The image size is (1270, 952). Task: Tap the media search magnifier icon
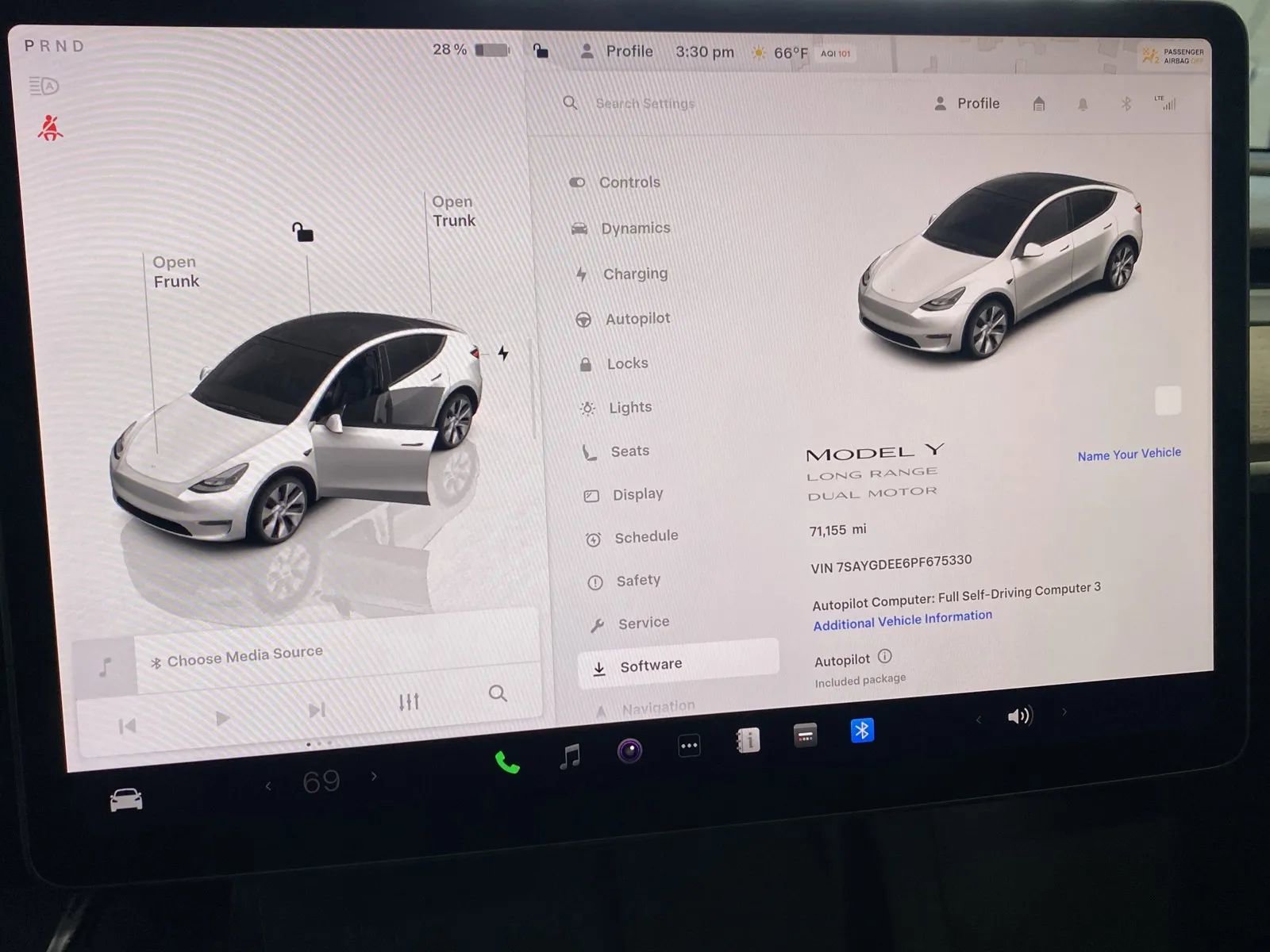pos(498,693)
